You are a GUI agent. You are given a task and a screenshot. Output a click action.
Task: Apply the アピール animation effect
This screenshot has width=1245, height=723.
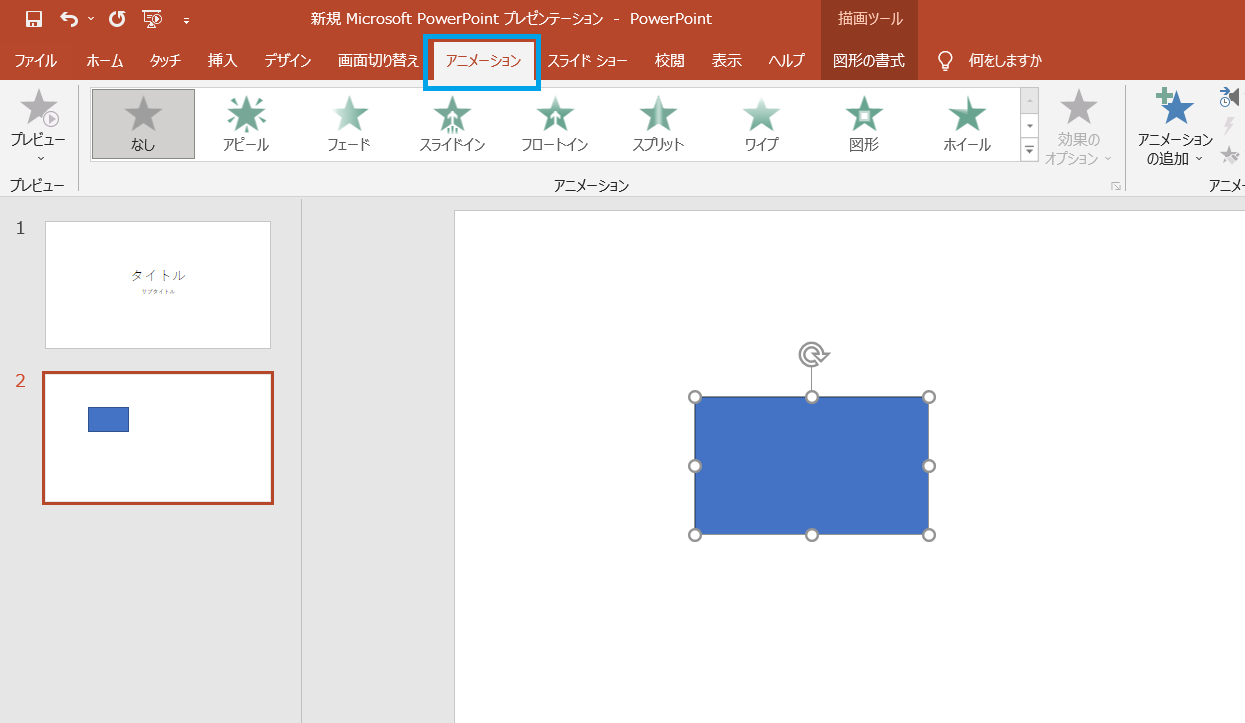[246, 124]
